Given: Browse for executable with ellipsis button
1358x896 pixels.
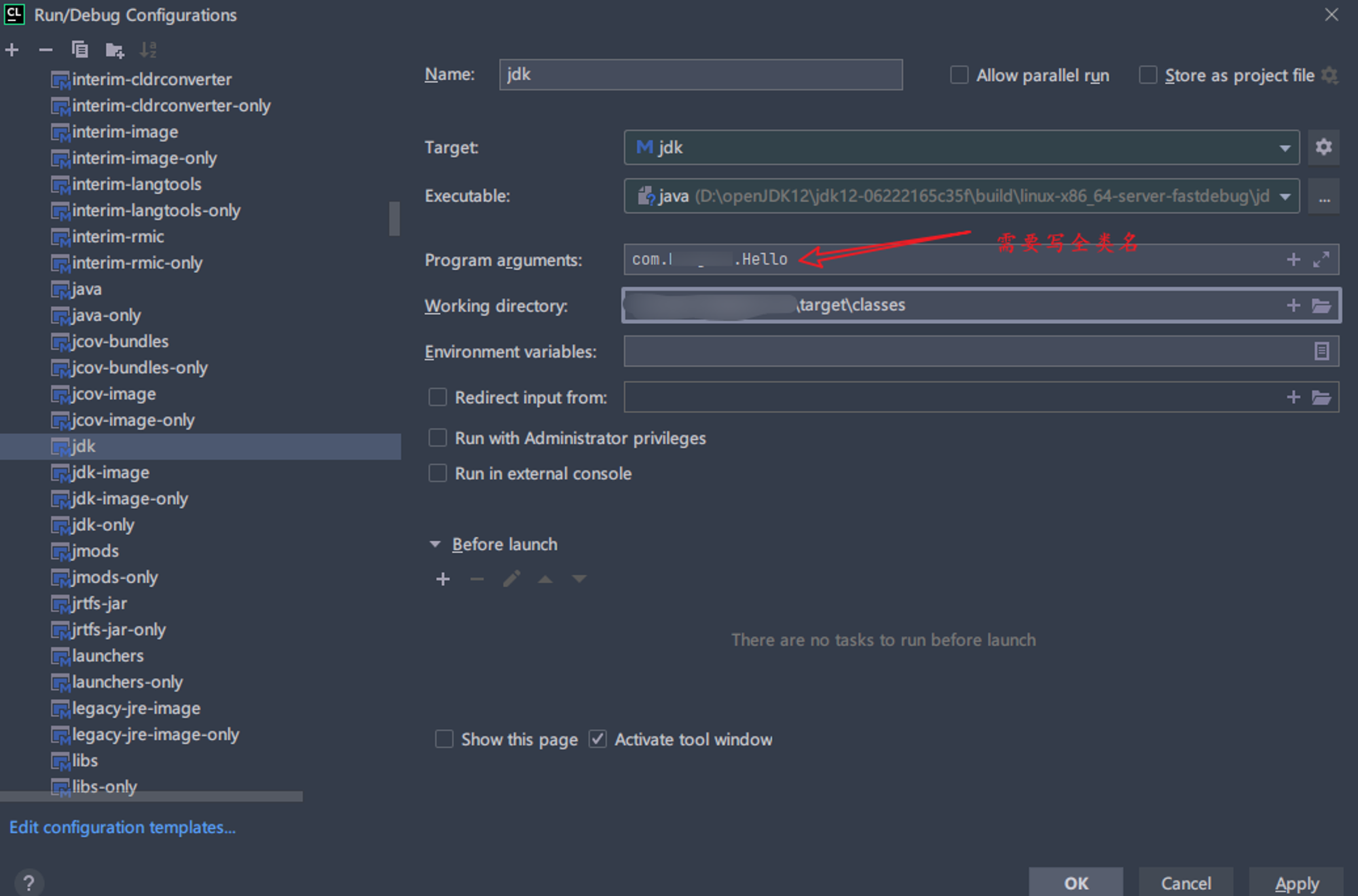Looking at the screenshot, I should coord(1323,197).
